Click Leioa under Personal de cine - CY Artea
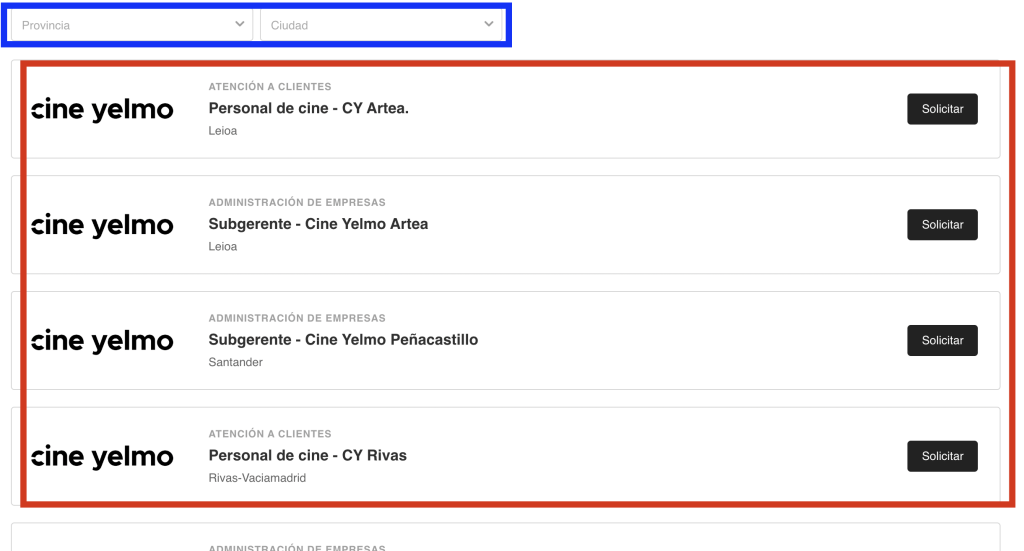This screenshot has width=1024, height=551. click(x=223, y=131)
